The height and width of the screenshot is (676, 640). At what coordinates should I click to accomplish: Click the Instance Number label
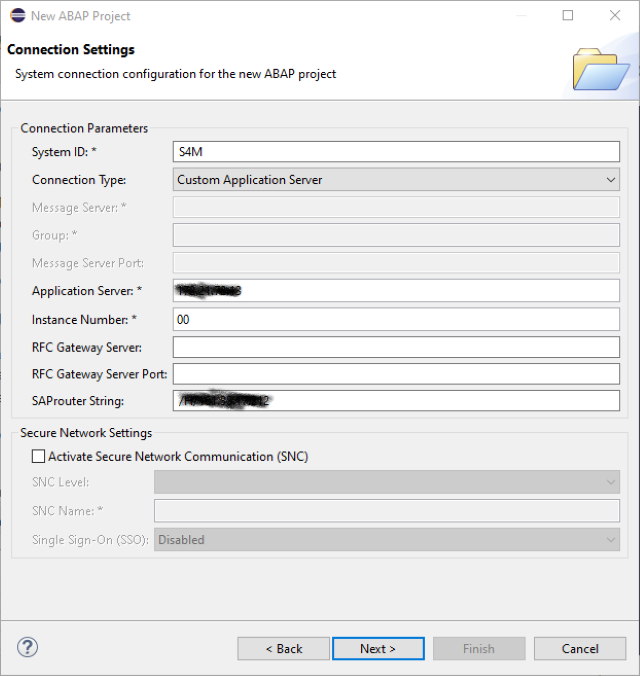[x=84, y=319]
